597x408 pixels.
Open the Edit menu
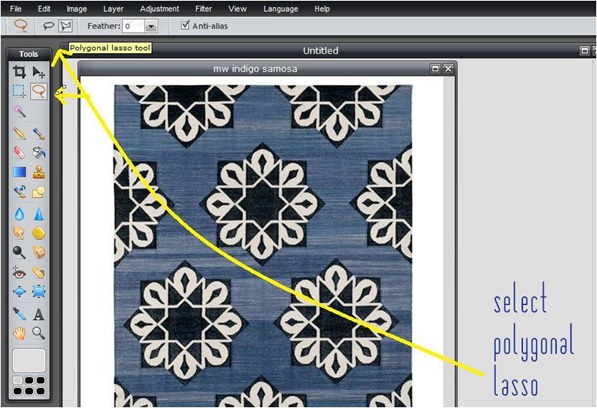(44, 9)
